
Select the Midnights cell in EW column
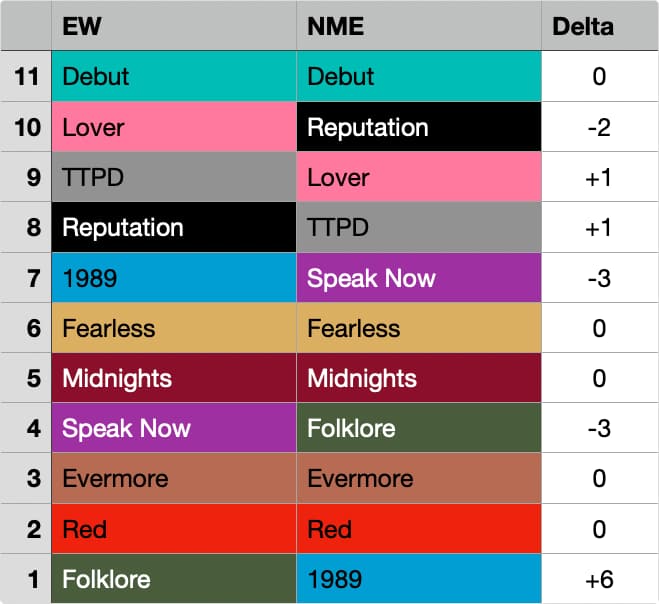tap(173, 378)
